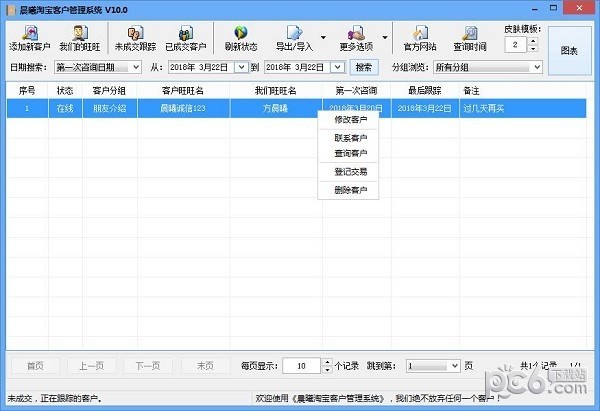Increase the 皮肤模板 number

533,41
